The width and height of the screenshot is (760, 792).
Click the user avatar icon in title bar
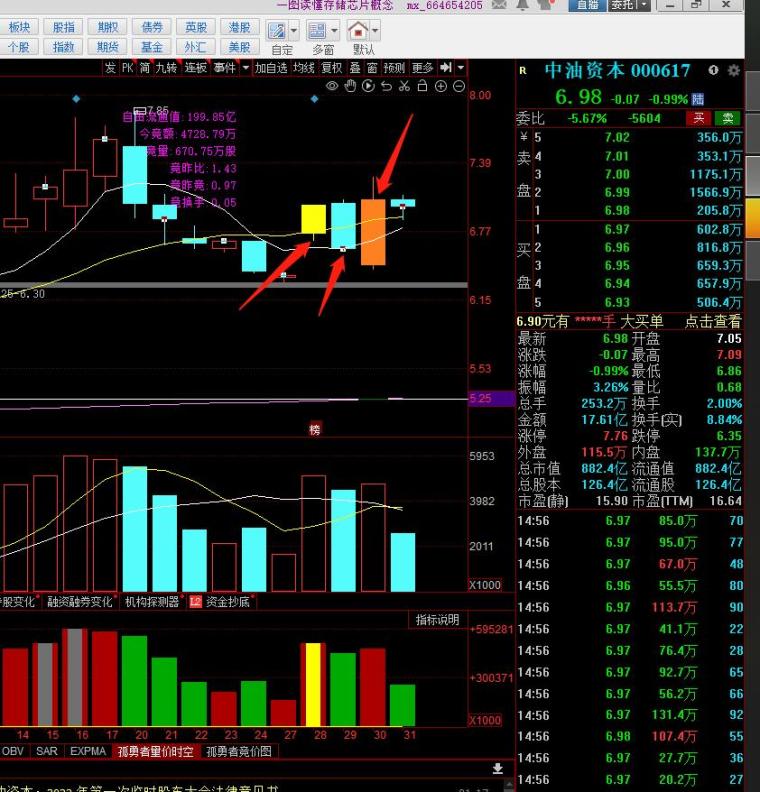(x=545, y=5)
